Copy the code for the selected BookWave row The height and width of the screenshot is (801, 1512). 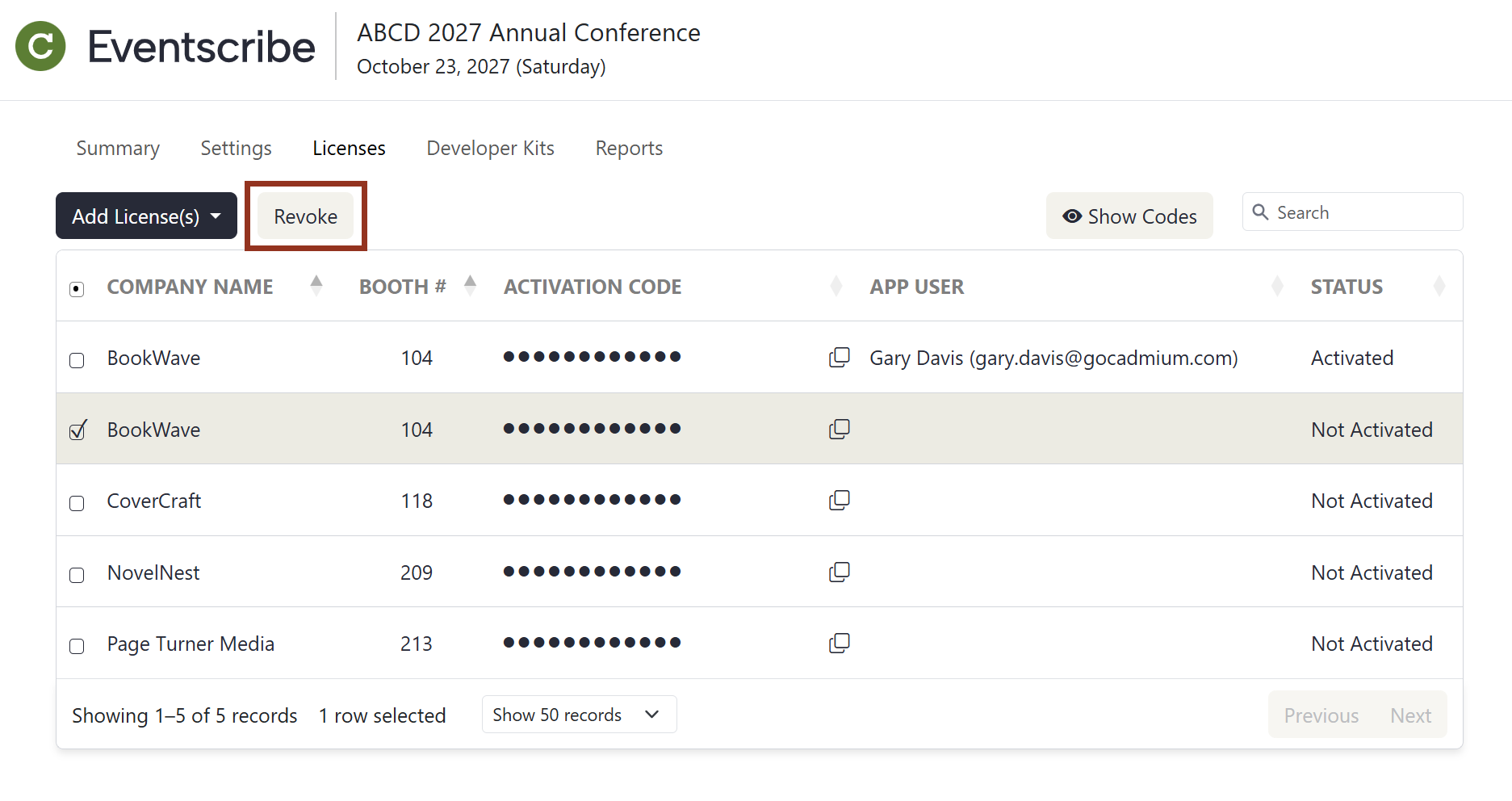pos(840,429)
